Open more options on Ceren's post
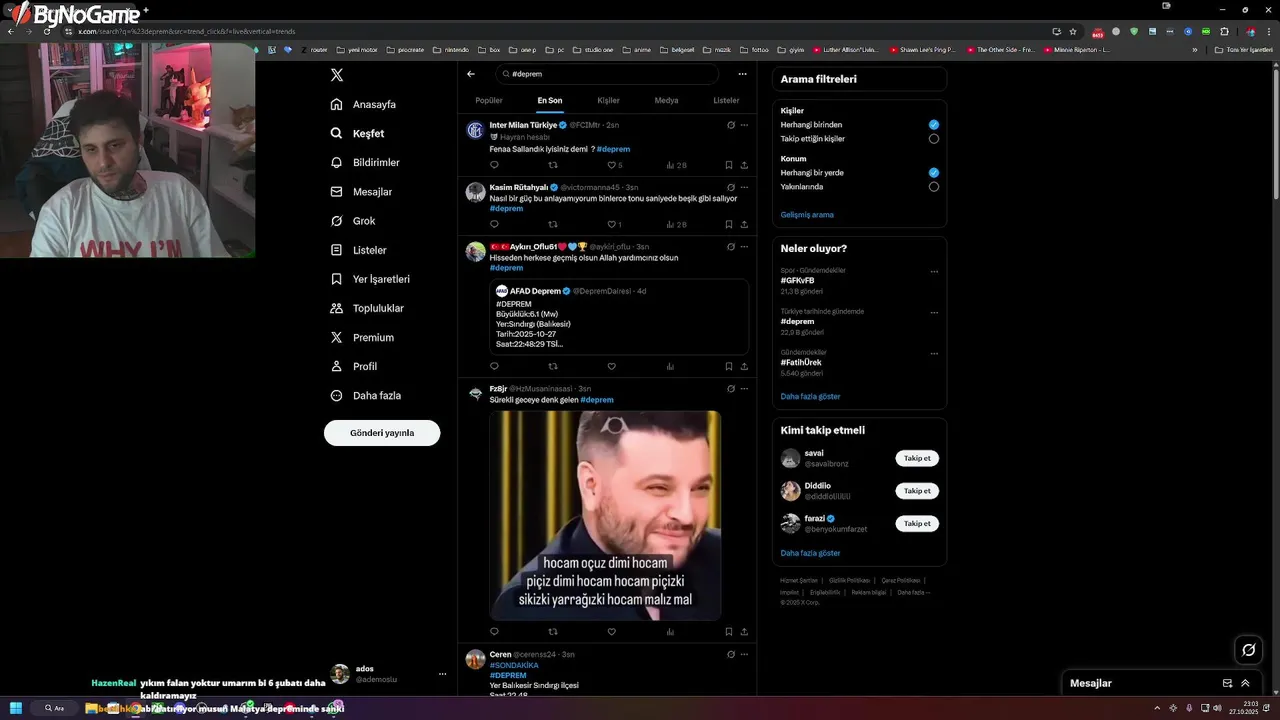 tap(744, 654)
